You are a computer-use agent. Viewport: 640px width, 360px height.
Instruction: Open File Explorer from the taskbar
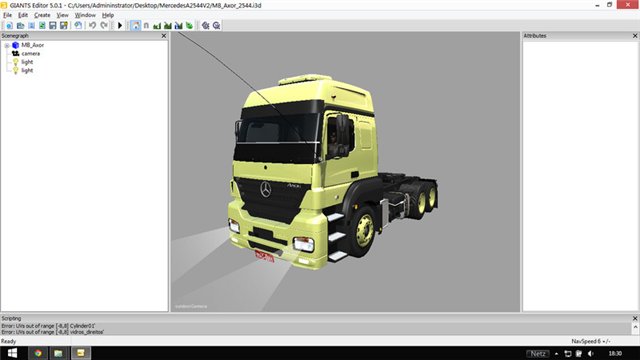pos(58,353)
